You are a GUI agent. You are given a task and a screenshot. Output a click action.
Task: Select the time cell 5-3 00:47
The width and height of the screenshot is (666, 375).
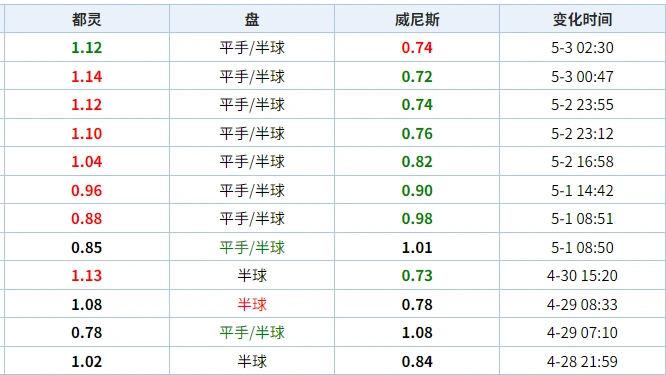582,76
